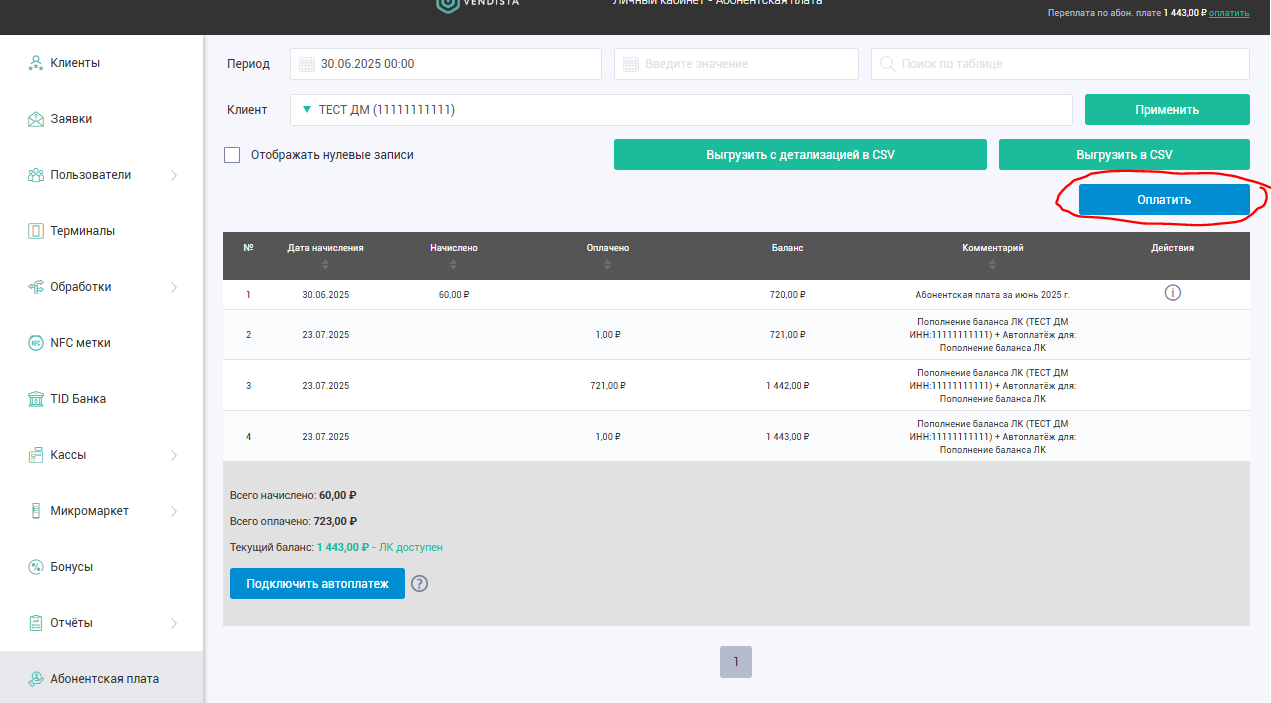Click the Выгрузить в CSV button
This screenshot has width=1271, height=703.
click(x=1124, y=155)
